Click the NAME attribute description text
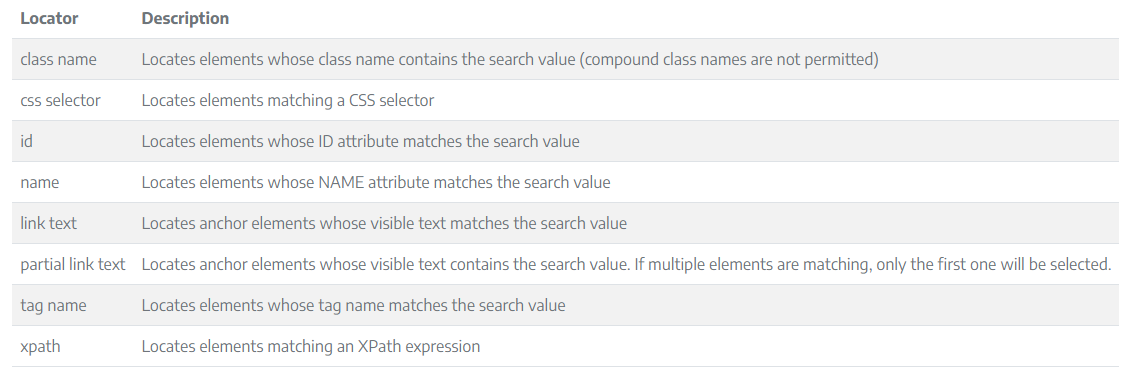The width and height of the screenshot is (1147, 382). click(376, 182)
